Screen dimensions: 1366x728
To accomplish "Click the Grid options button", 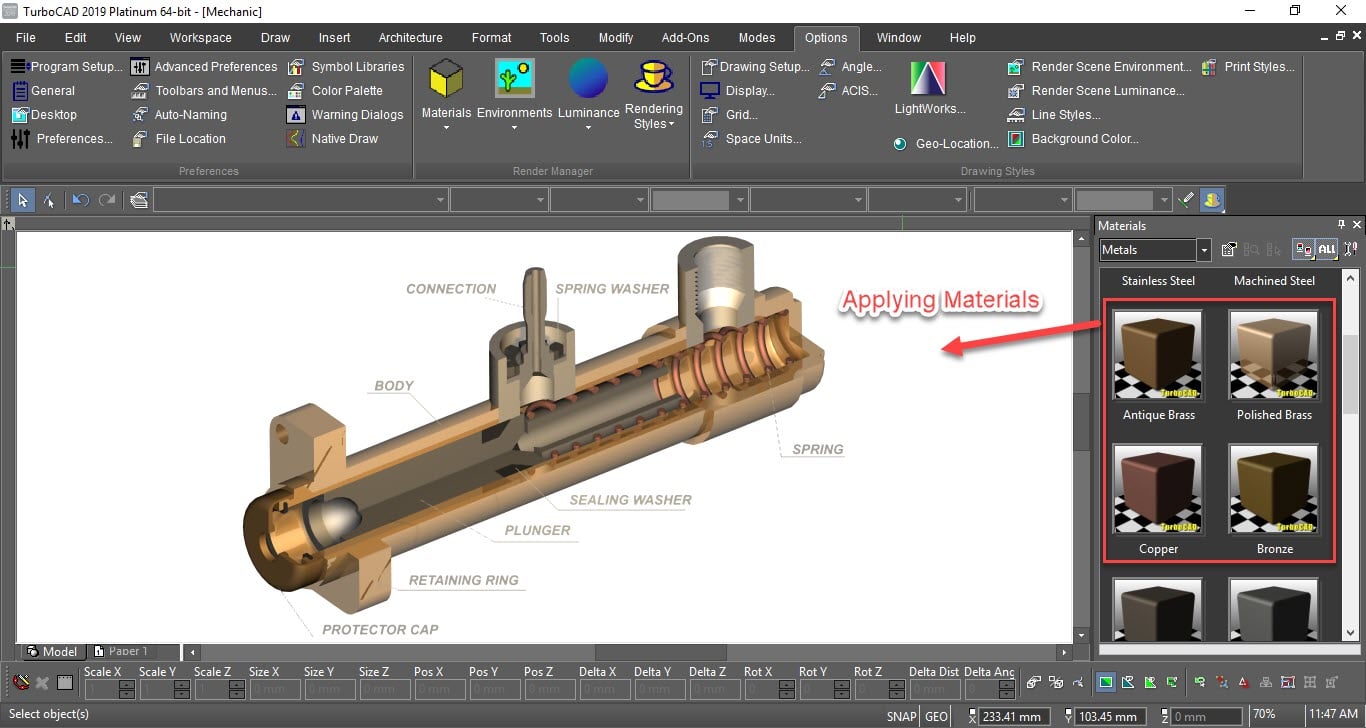I will coord(729,115).
